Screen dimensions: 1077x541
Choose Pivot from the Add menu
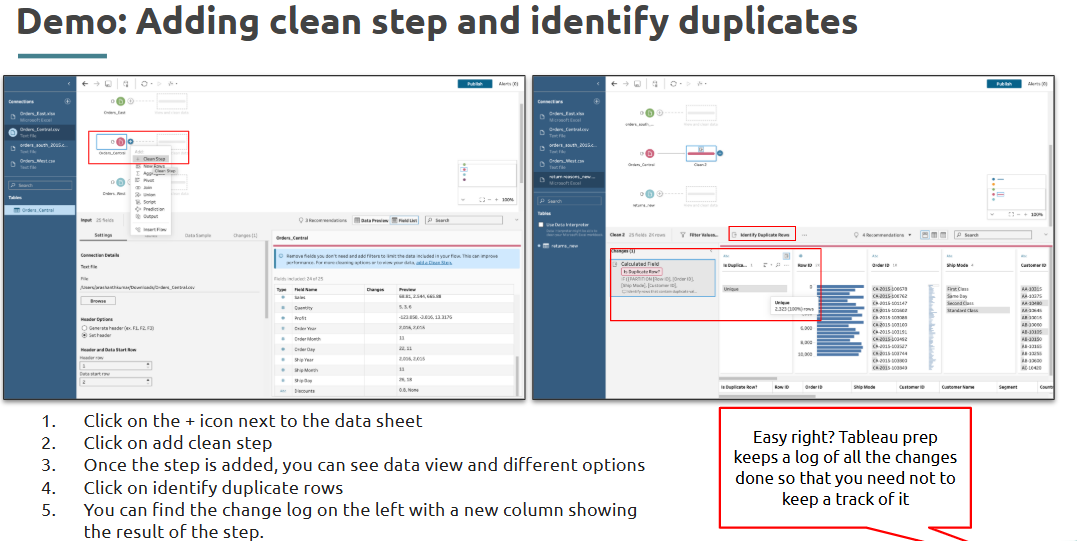[x=148, y=180]
